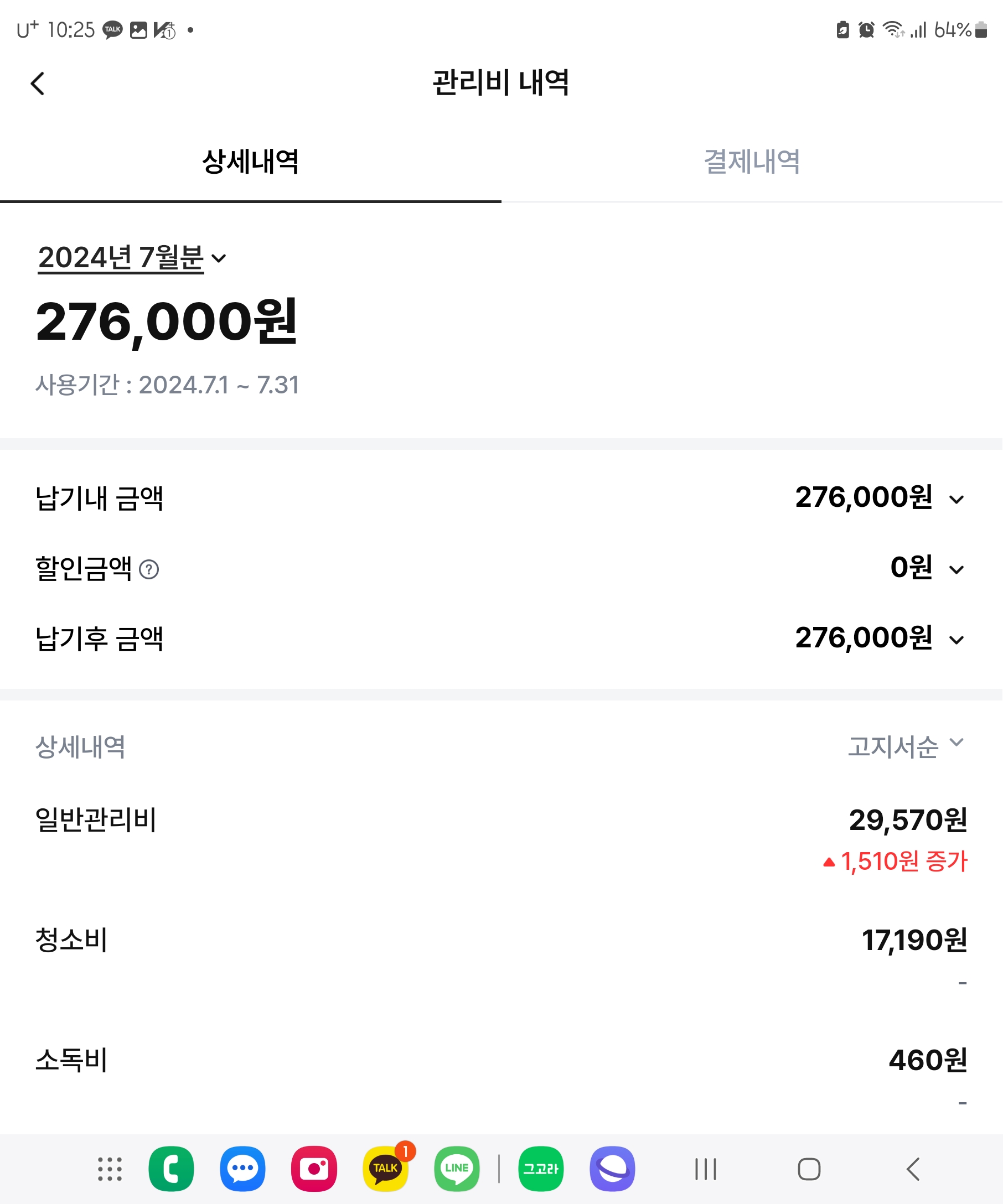
Task: Switch to the 결제내역 tab
Action: [x=752, y=162]
